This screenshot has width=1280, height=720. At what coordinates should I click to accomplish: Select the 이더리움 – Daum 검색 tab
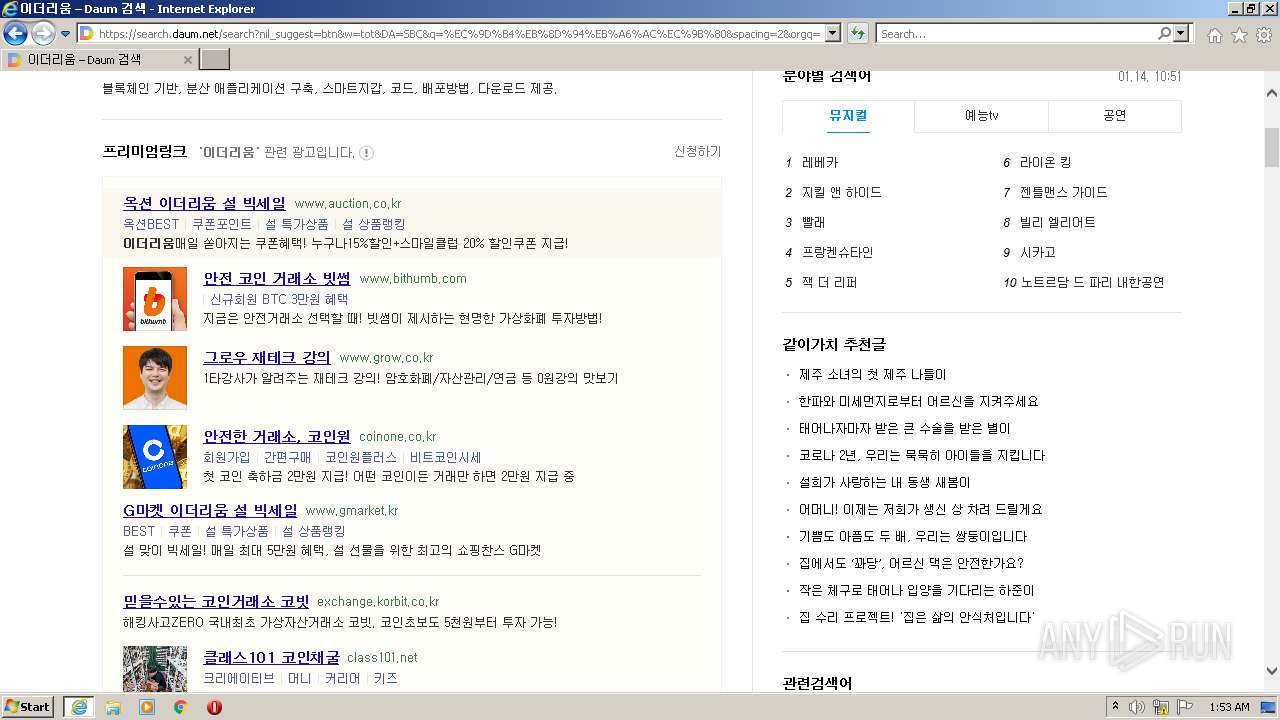100,59
